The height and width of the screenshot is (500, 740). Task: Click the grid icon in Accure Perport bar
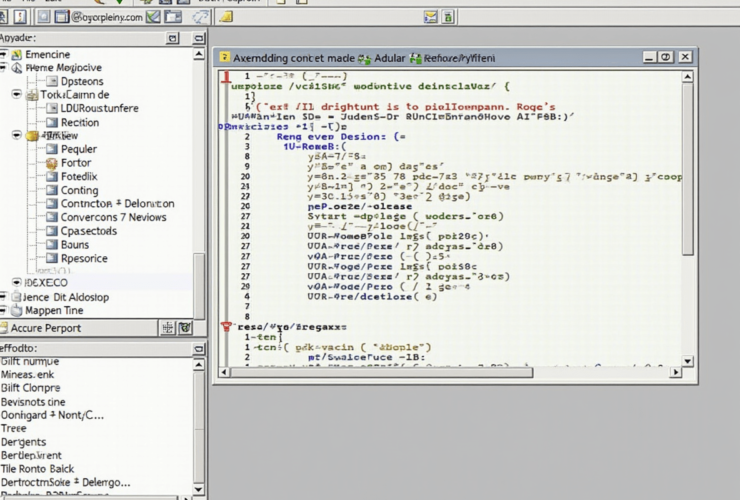[x=168, y=328]
